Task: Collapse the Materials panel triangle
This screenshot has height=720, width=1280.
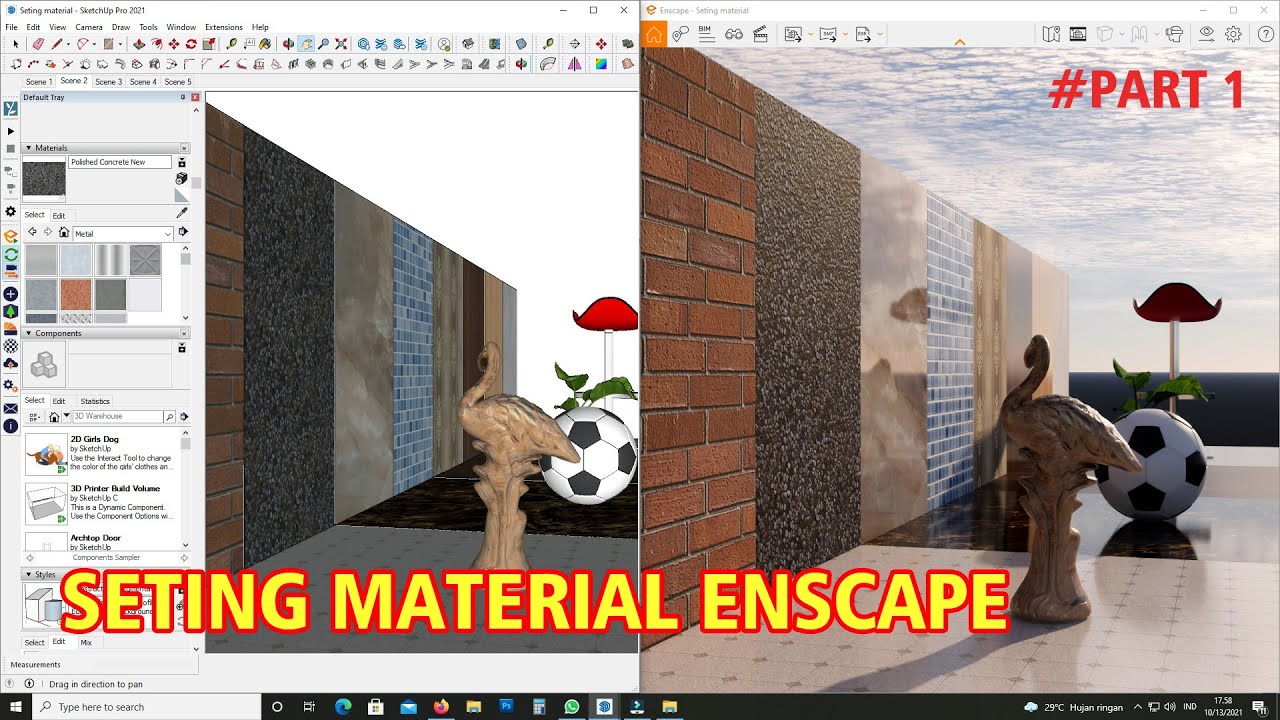Action: (28, 148)
